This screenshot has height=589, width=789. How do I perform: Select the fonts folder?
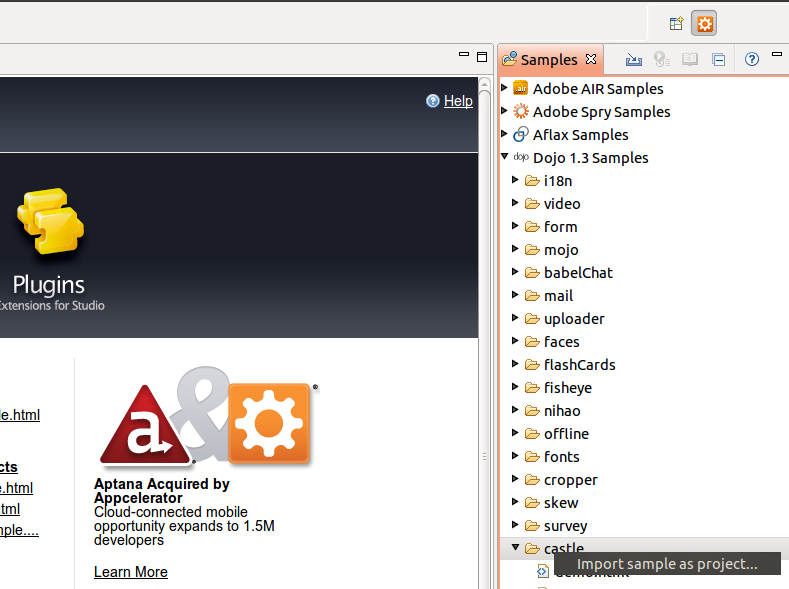pyautogui.click(x=562, y=457)
